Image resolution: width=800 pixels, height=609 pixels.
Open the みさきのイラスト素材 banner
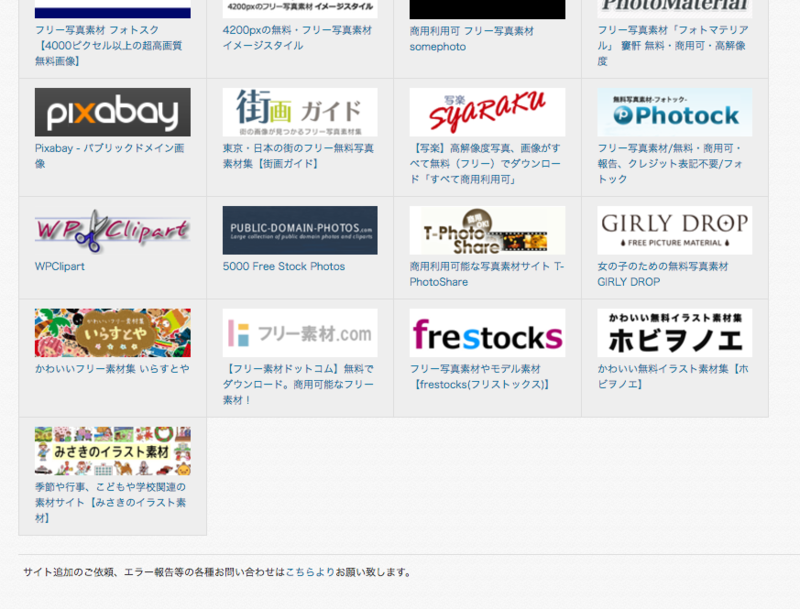[113, 451]
